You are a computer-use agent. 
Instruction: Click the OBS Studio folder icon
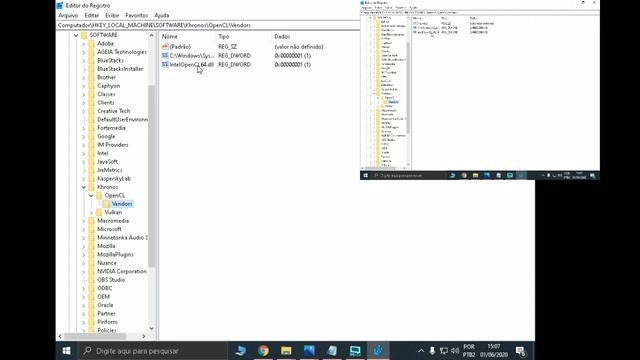[91, 280]
